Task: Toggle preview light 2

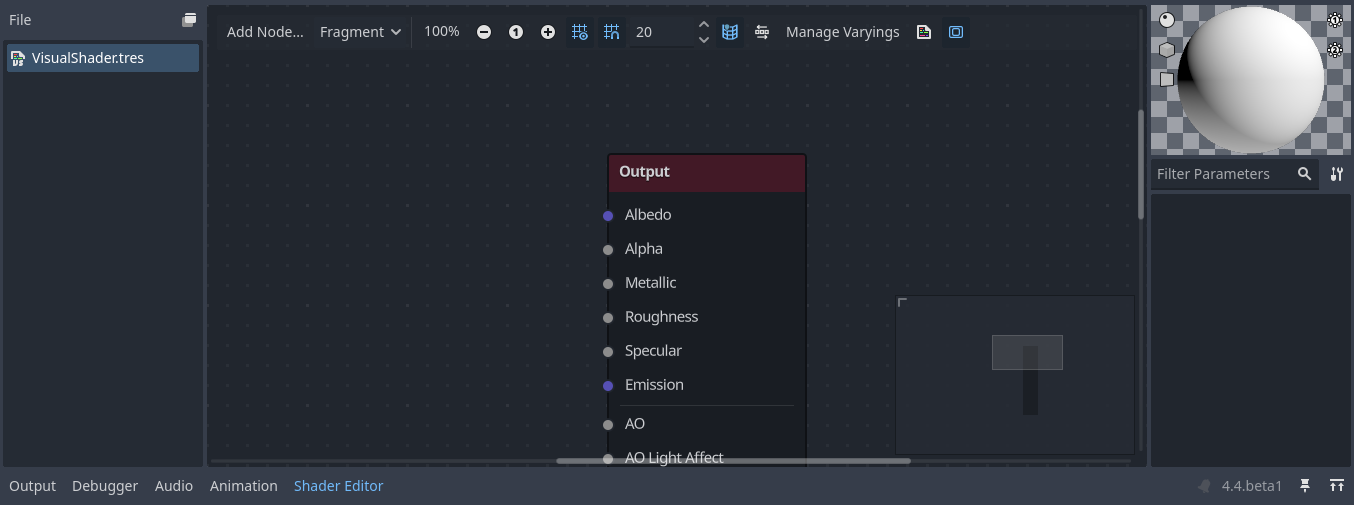Action: pos(1335,49)
